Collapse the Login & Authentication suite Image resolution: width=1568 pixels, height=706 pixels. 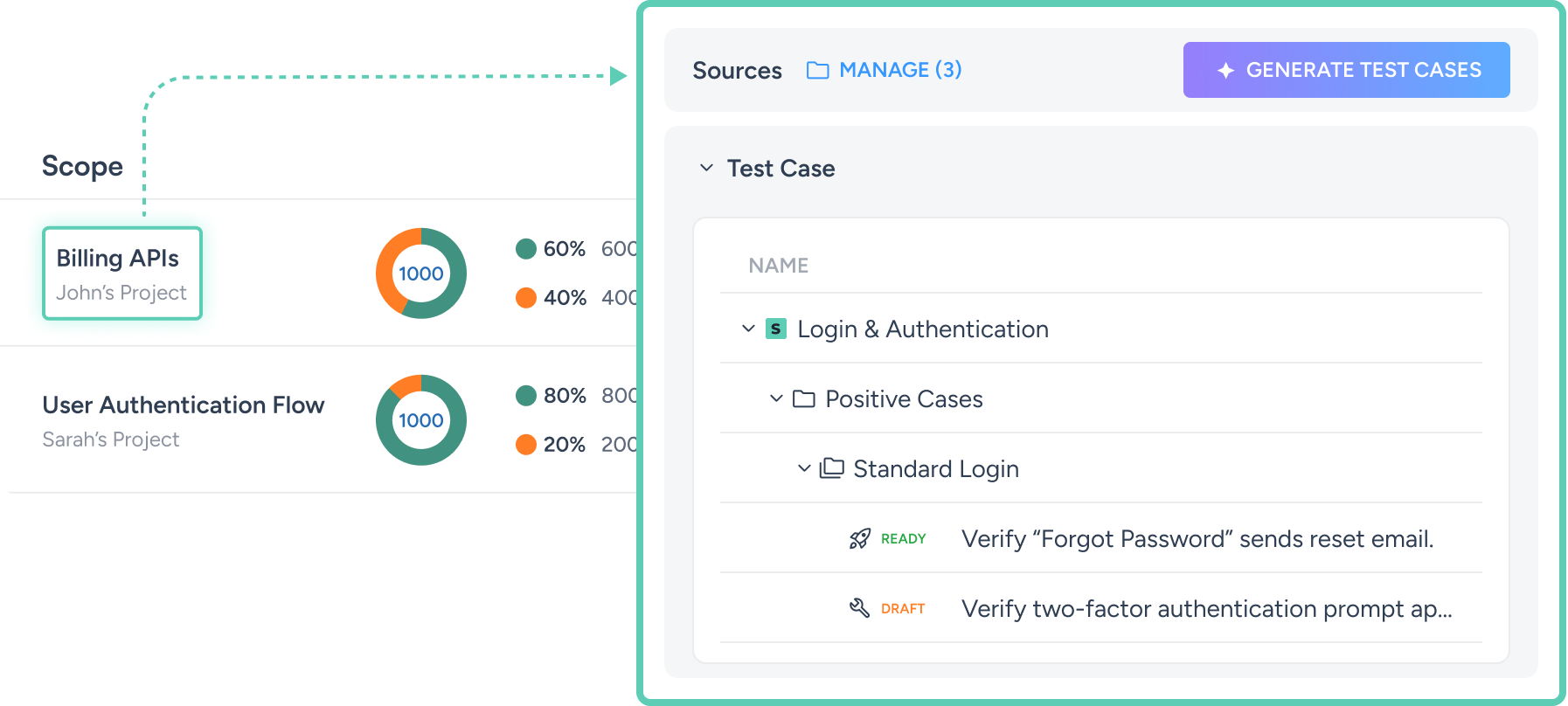click(748, 329)
